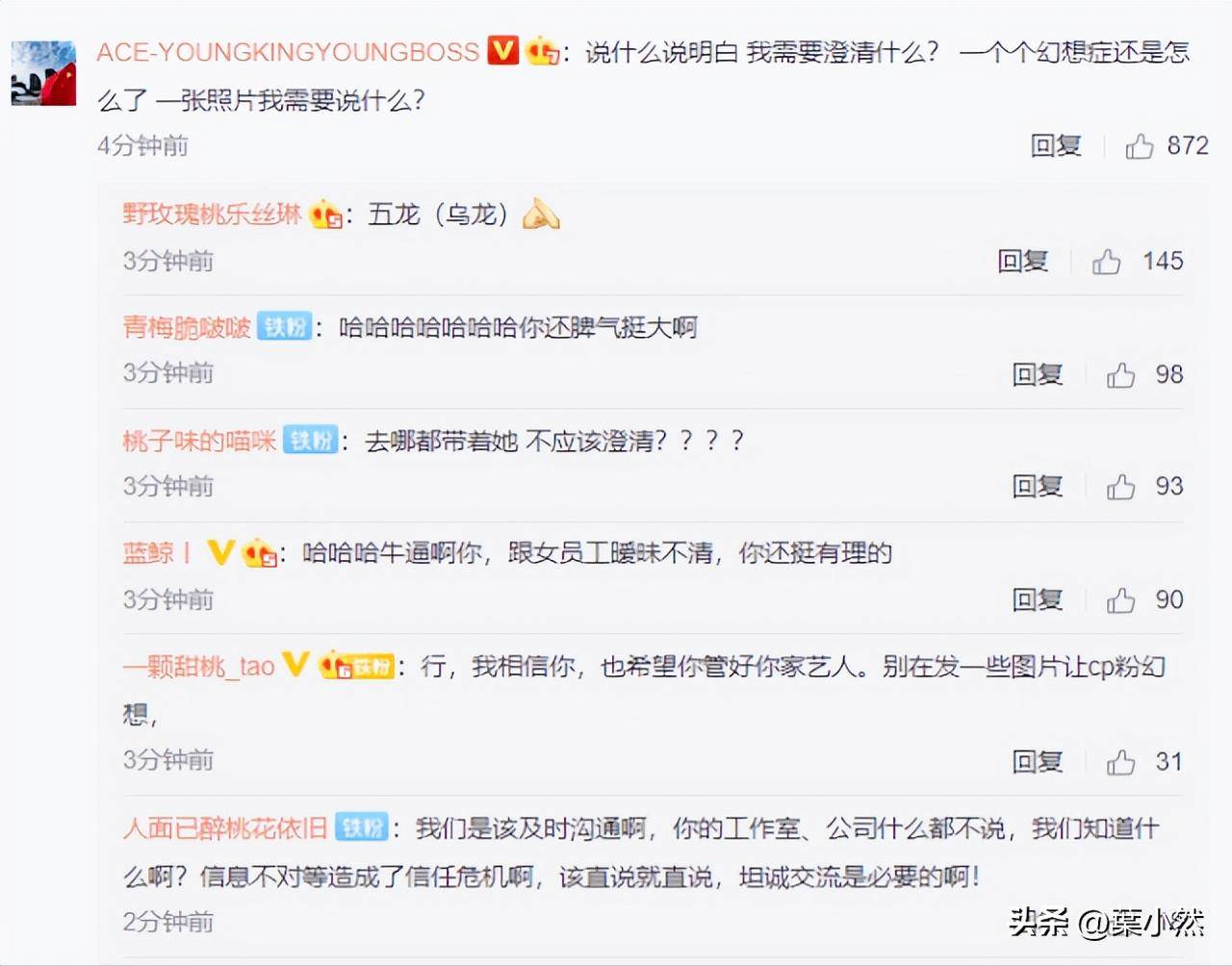Reply to the 一颗甜桃_tao comment
Screen dimensions: 1232x966
pyautogui.click(x=1037, y=762)
